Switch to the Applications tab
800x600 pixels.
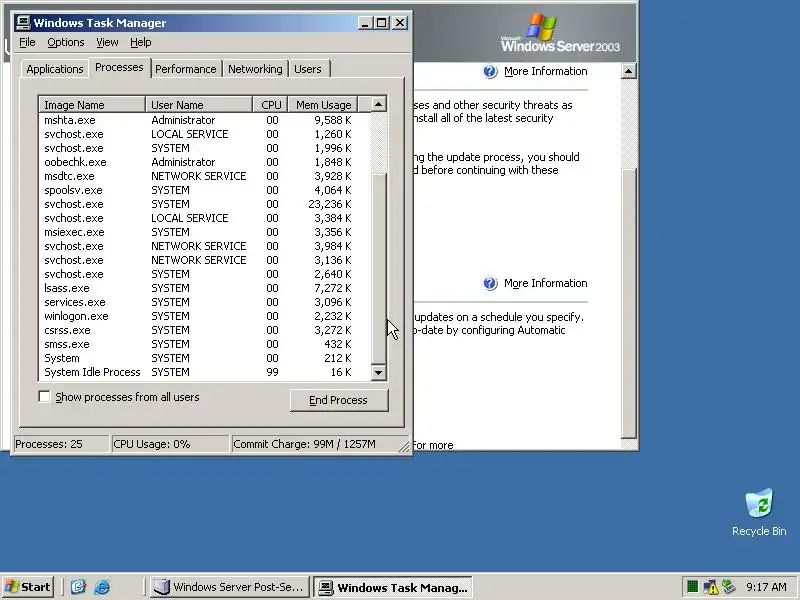click(55, 69)
